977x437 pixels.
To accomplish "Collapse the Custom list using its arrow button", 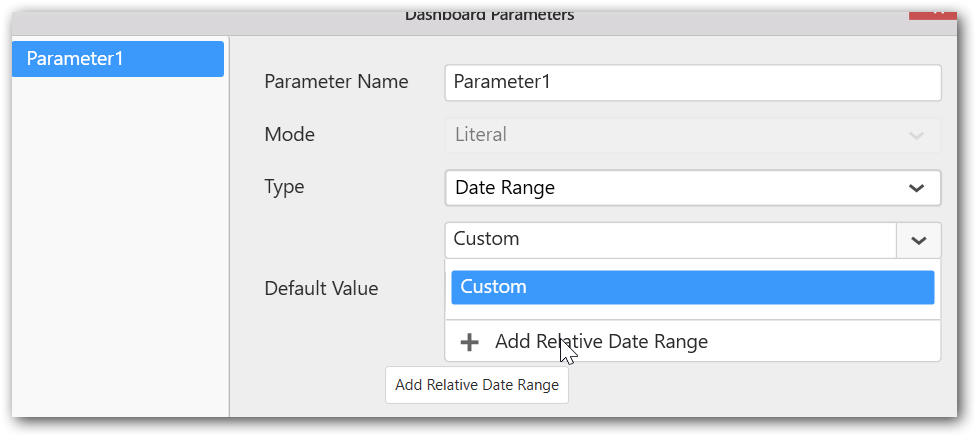I will 919,240.
